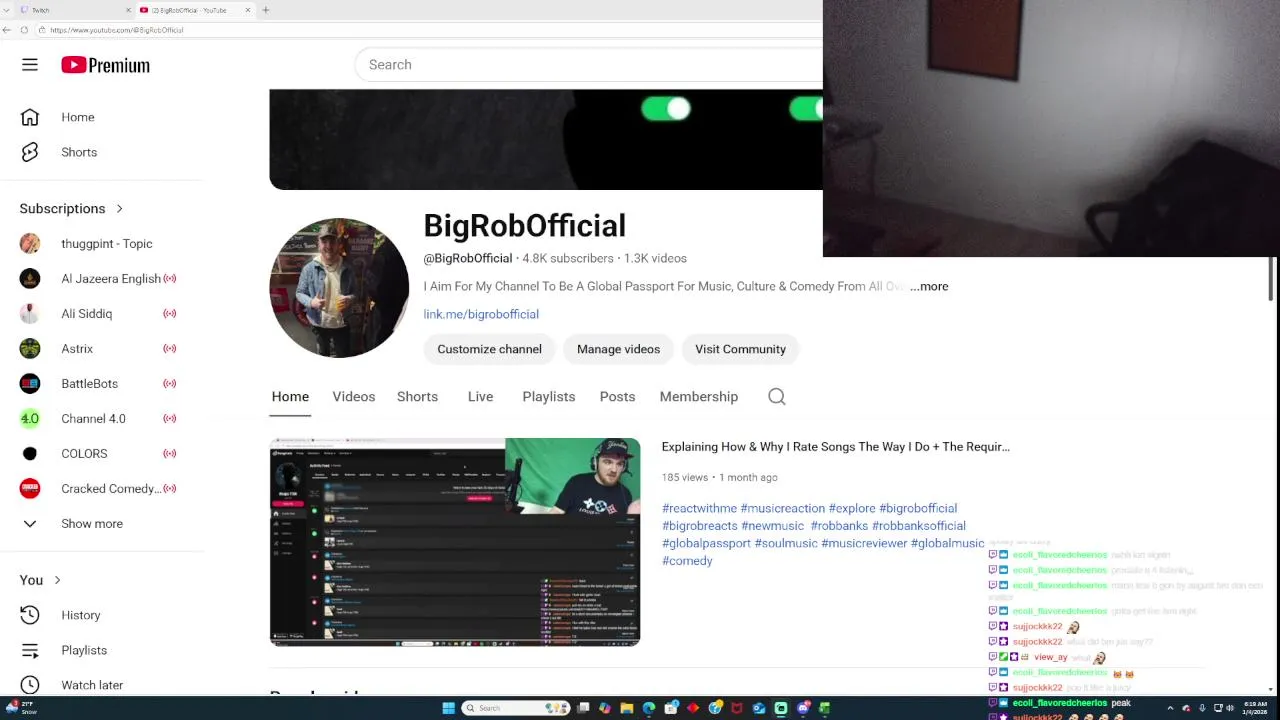Switch to the Videos tab

(x=354, y=397)
